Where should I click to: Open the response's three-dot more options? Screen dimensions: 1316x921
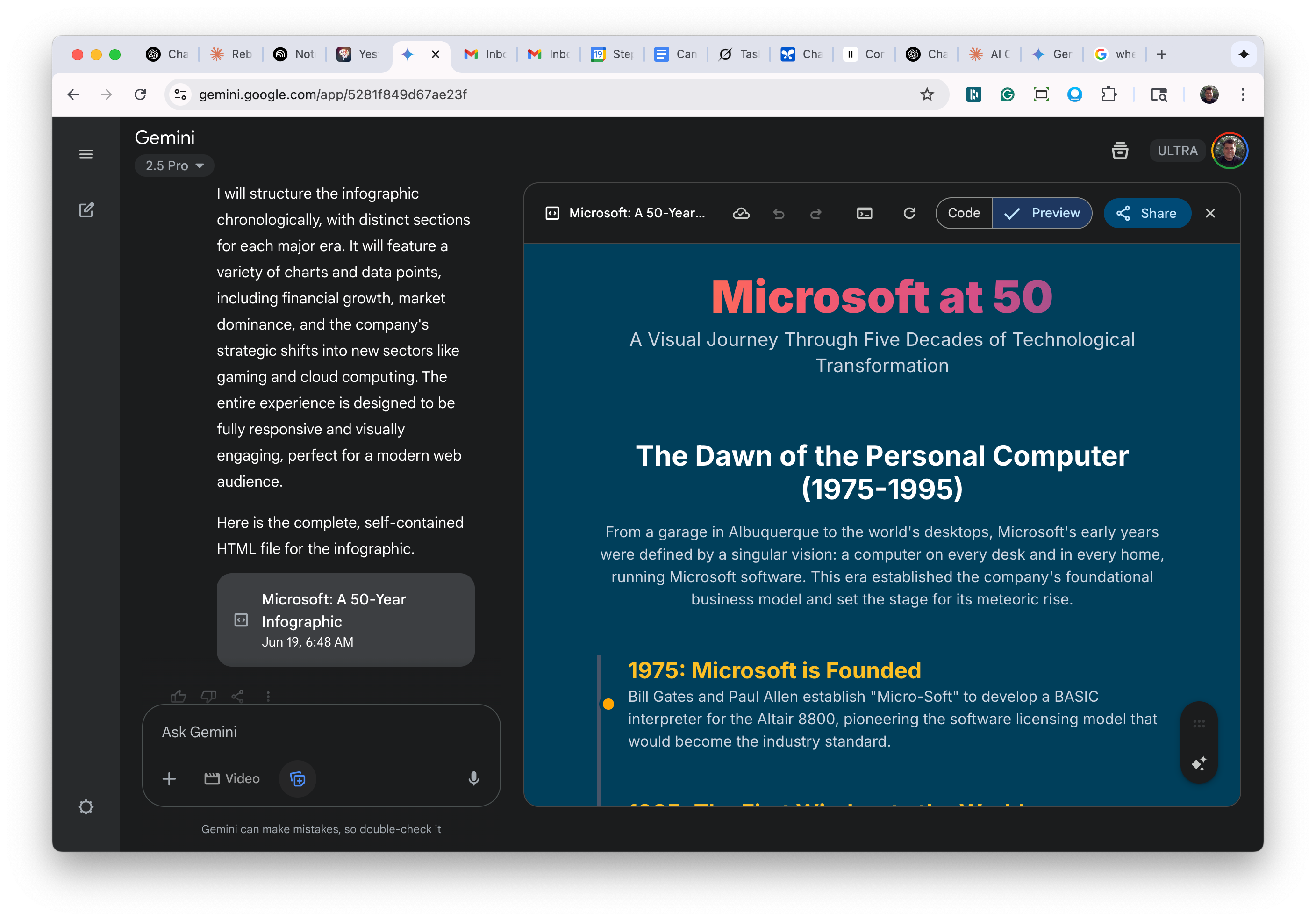268,696
